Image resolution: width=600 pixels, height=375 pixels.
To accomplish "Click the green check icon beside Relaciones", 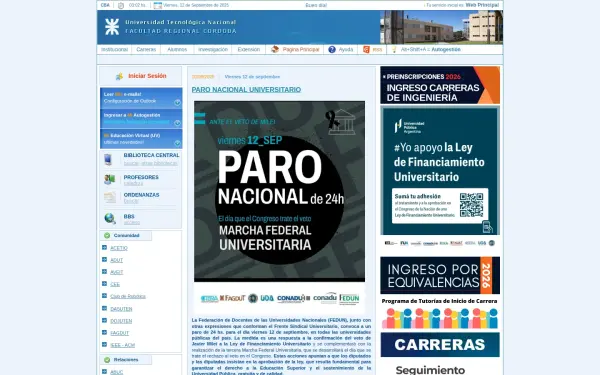I will pos(107,360).
